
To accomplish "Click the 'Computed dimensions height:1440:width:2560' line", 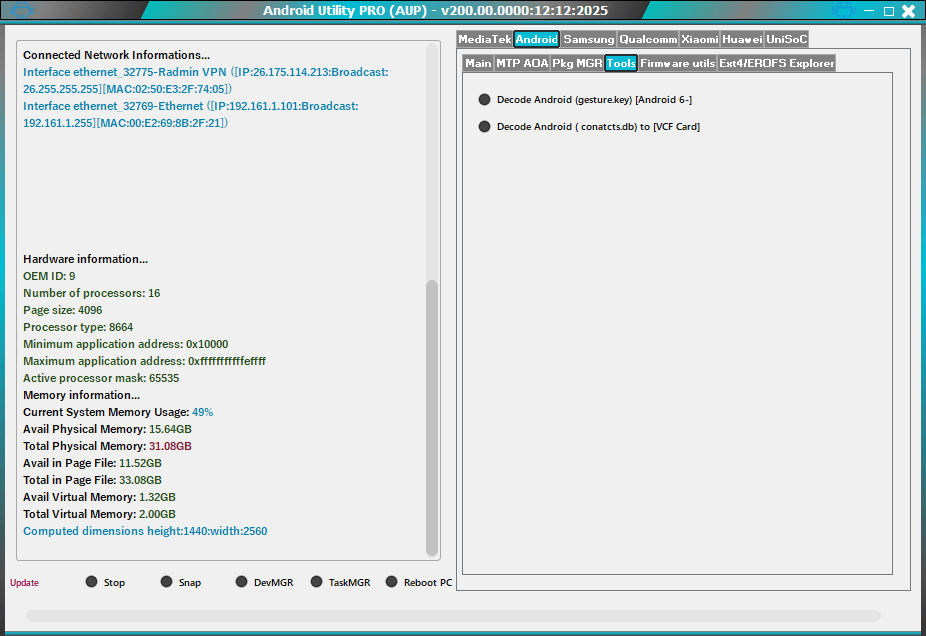I will pyautogui.click(x=145, y=531).
